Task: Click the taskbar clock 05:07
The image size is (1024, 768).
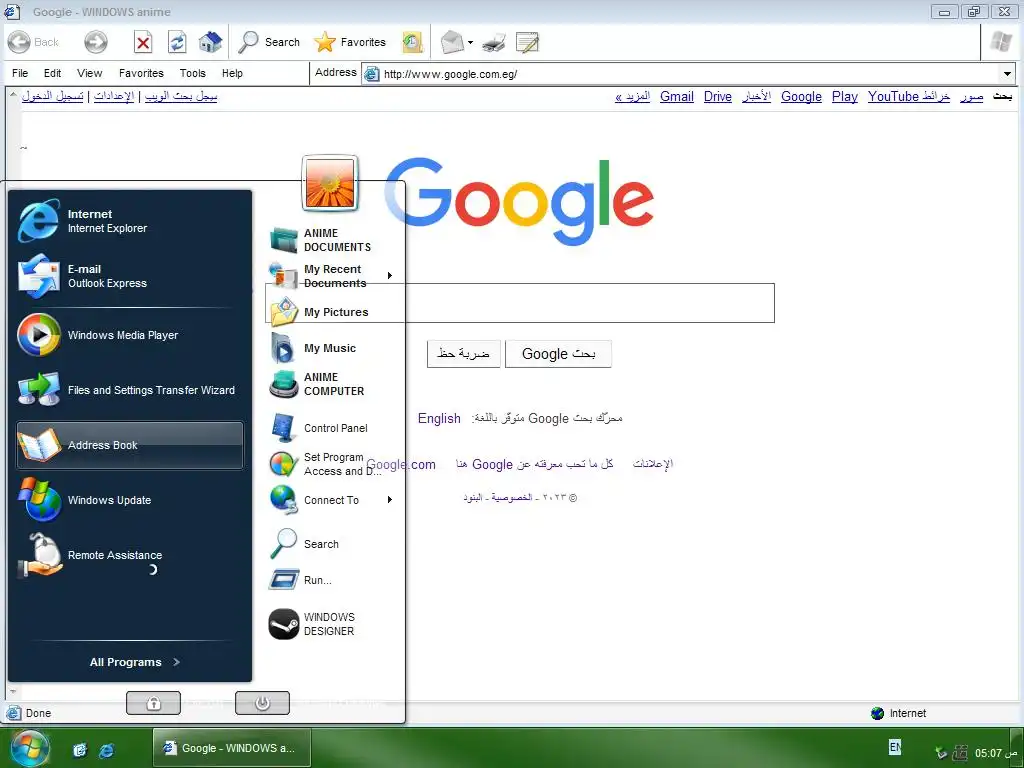Action: click(x=997, y=754)
